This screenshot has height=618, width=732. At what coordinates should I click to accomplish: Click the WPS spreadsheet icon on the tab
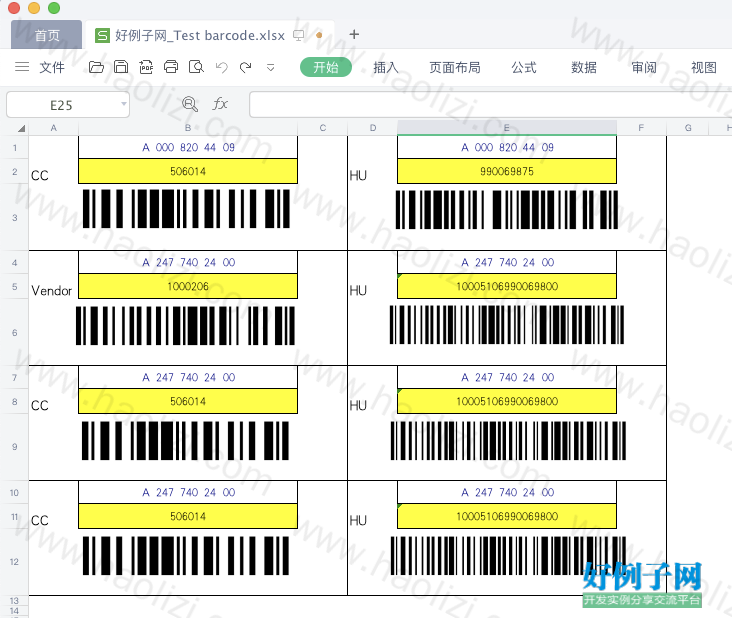(x=102, y=35)
